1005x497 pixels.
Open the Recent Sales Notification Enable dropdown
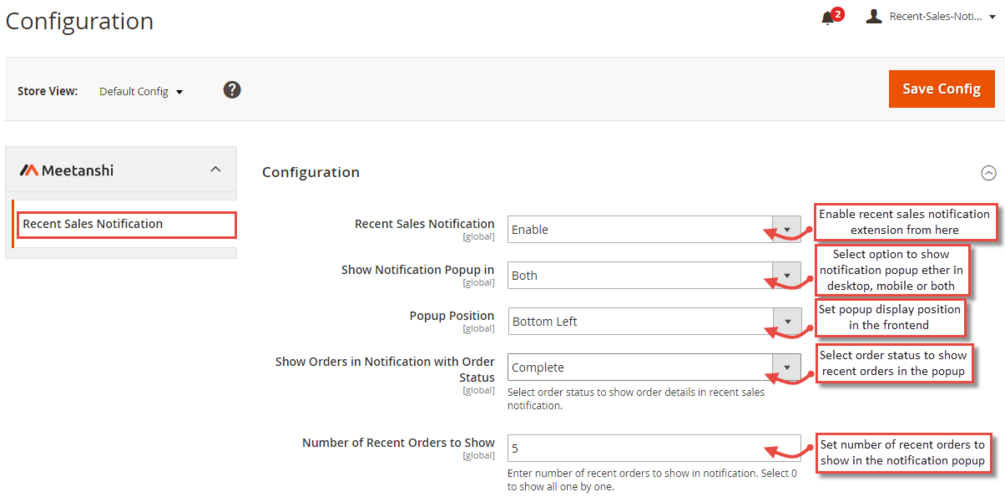654,229
